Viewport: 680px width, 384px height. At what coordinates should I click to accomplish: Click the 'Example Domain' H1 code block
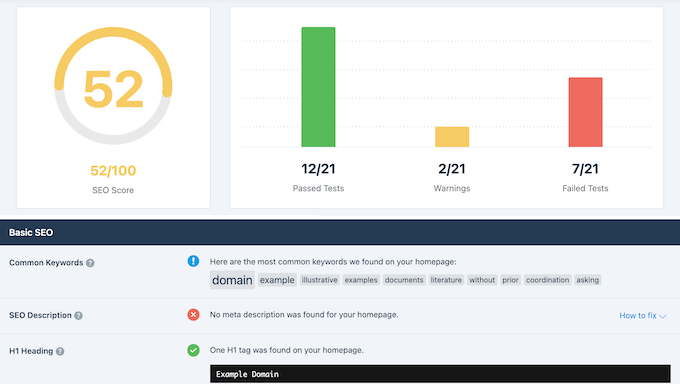click(440, 374)
